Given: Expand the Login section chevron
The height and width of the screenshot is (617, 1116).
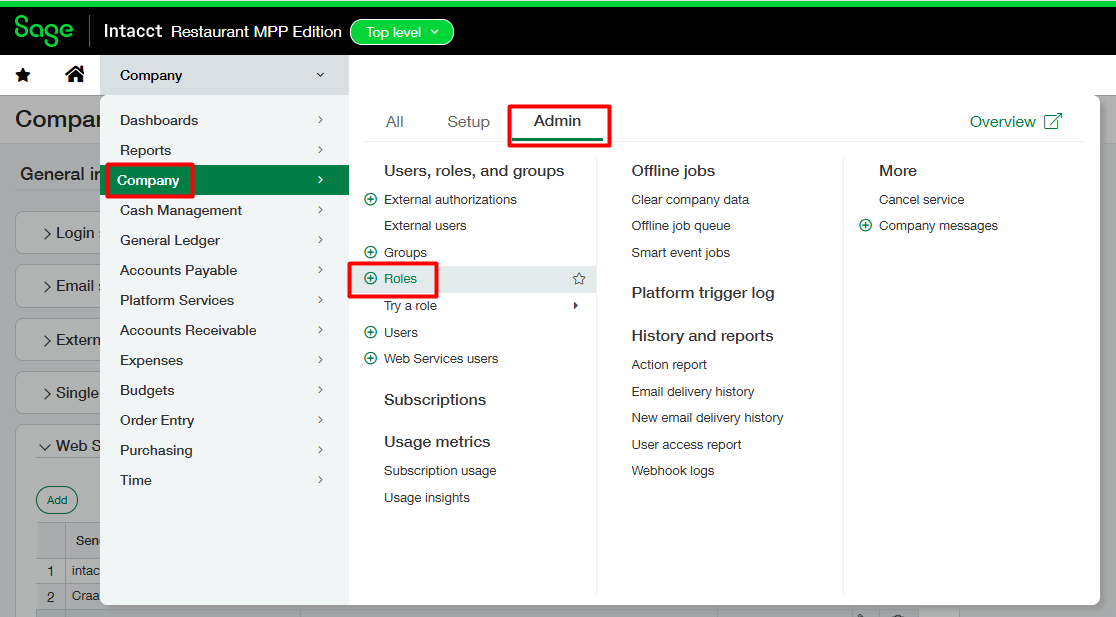Looking at the screenshot, I should click(47, 233).
